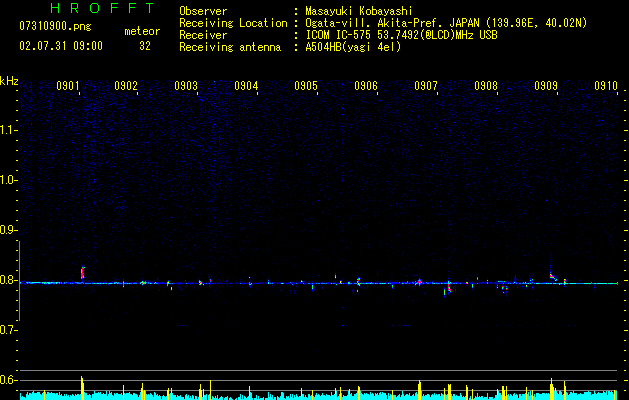Click the kHz axis unit label

[x=9, y=81]
